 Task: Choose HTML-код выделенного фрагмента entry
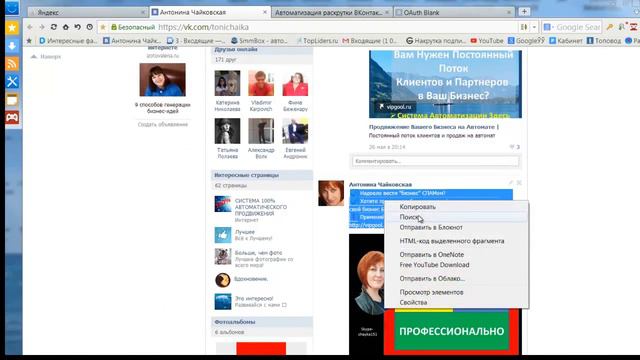coord(456,241)
